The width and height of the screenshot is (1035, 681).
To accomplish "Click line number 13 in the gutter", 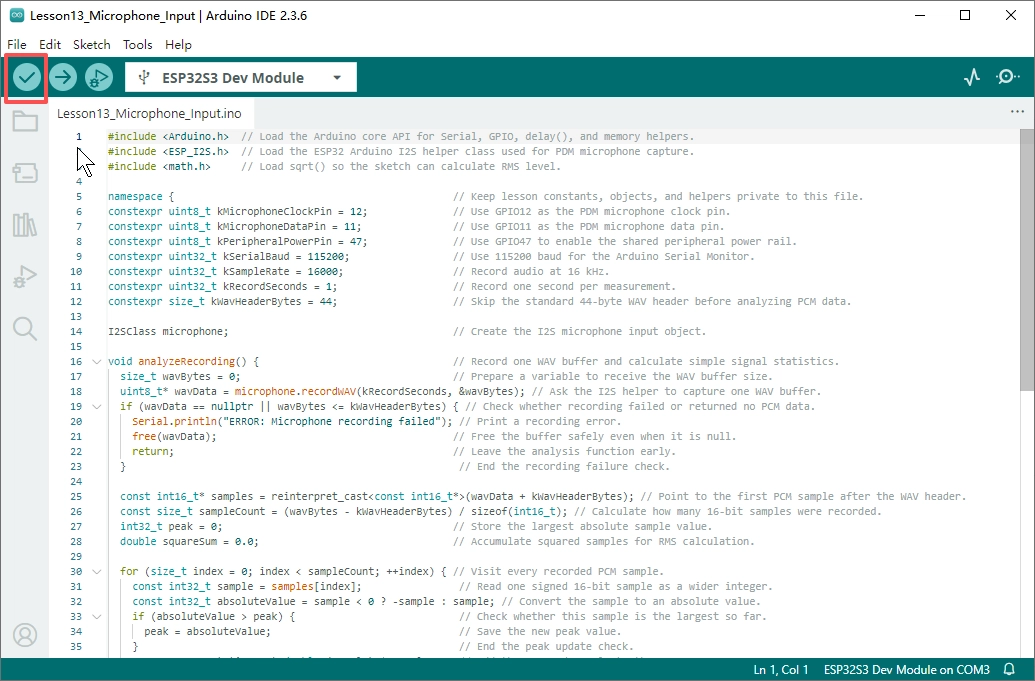I will pos(76,317).
